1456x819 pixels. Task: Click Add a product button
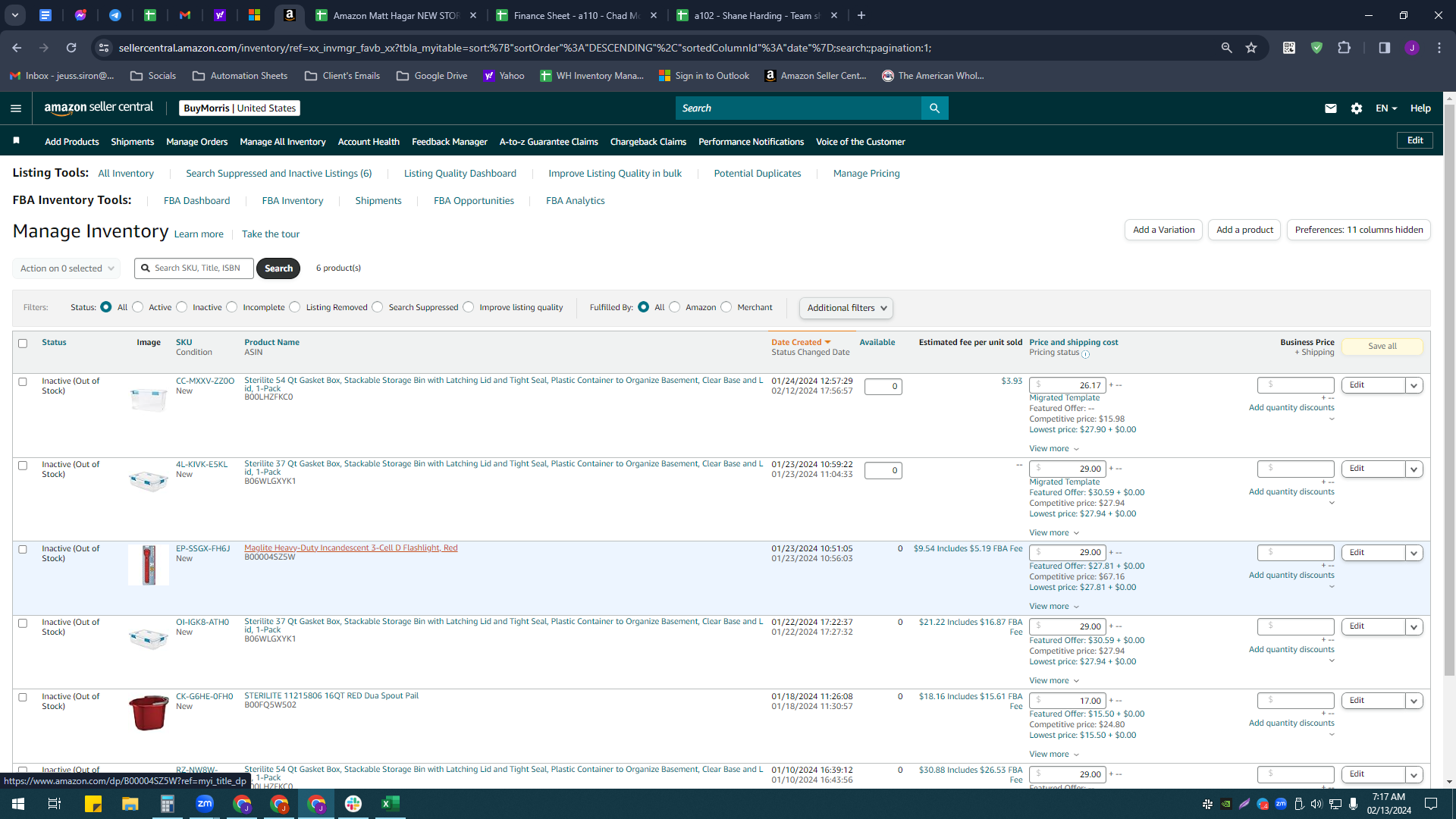1244,230
